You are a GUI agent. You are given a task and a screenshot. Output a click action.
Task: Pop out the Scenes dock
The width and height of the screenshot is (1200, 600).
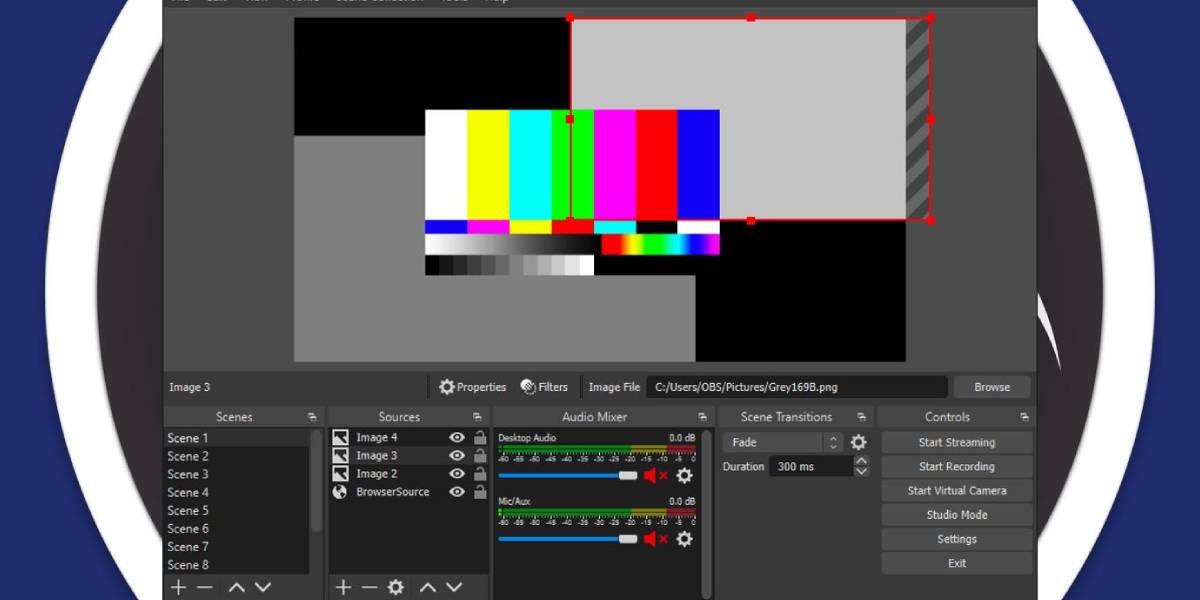click(x=312, y=417)
